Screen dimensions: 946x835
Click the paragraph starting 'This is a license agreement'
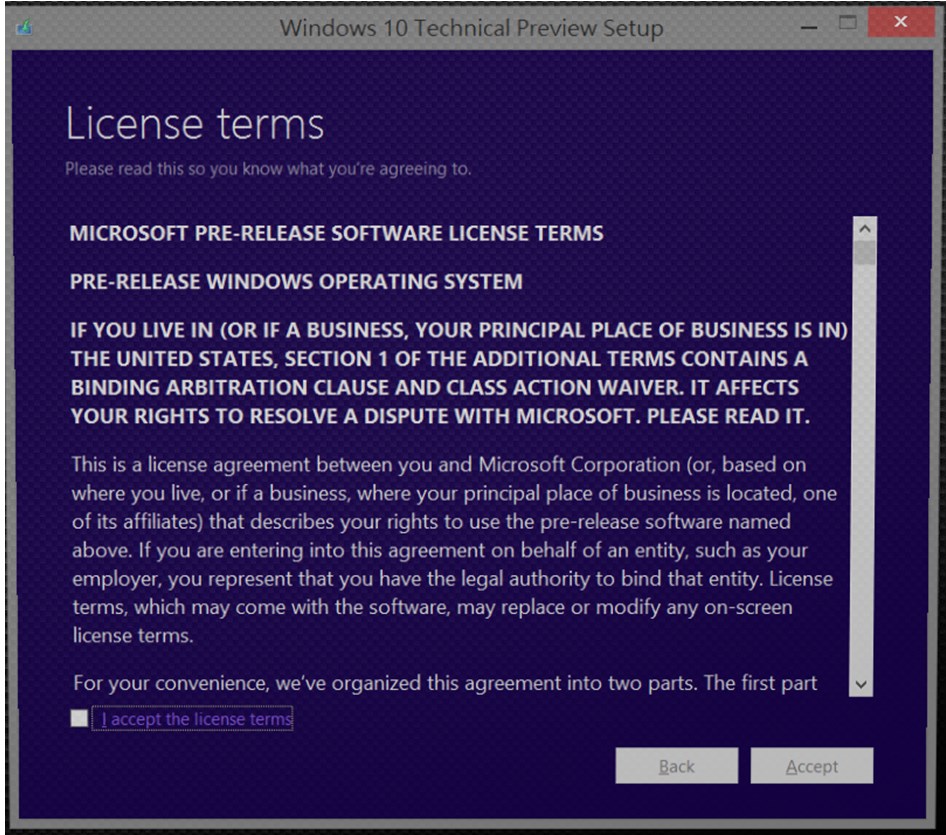click(x=454, y=550)
